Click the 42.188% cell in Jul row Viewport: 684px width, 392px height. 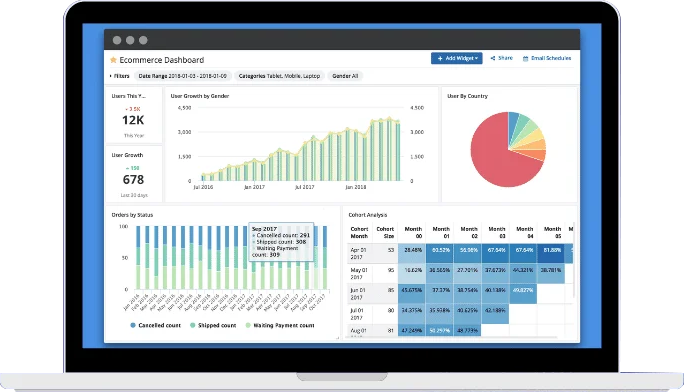[x=495, y=314]
